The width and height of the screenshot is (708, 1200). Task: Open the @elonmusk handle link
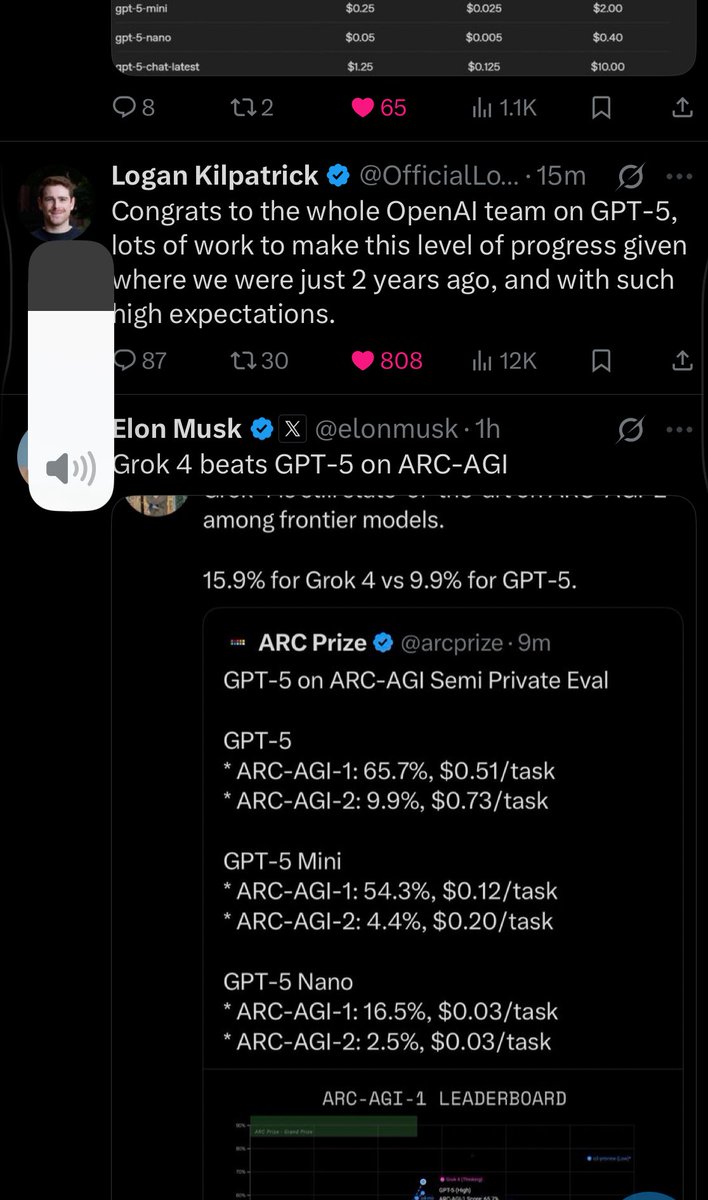click(387, 429)
